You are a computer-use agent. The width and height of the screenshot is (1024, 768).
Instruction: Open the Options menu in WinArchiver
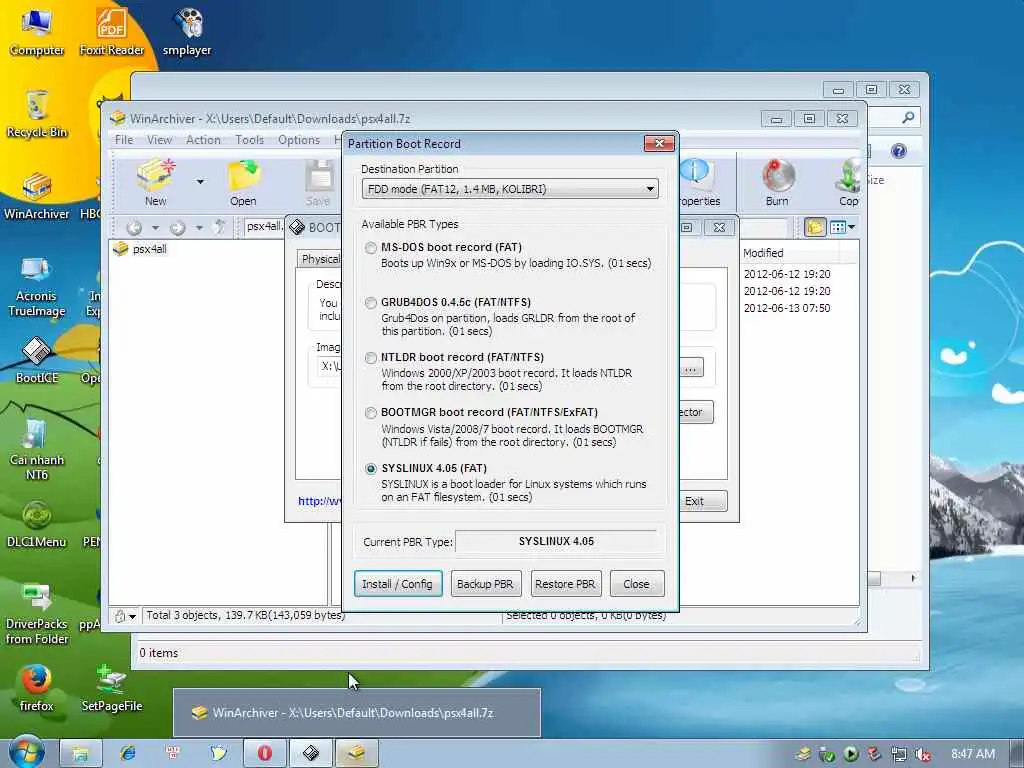298,140
